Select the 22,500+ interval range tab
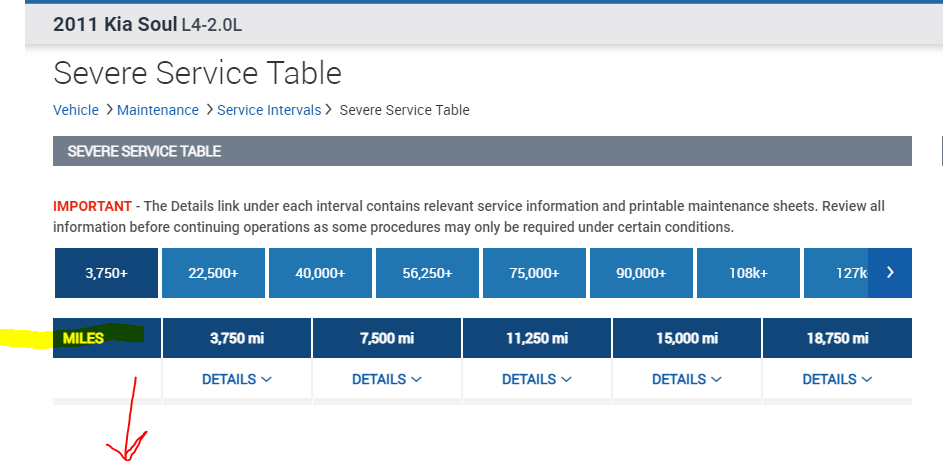 pos(213,272)
